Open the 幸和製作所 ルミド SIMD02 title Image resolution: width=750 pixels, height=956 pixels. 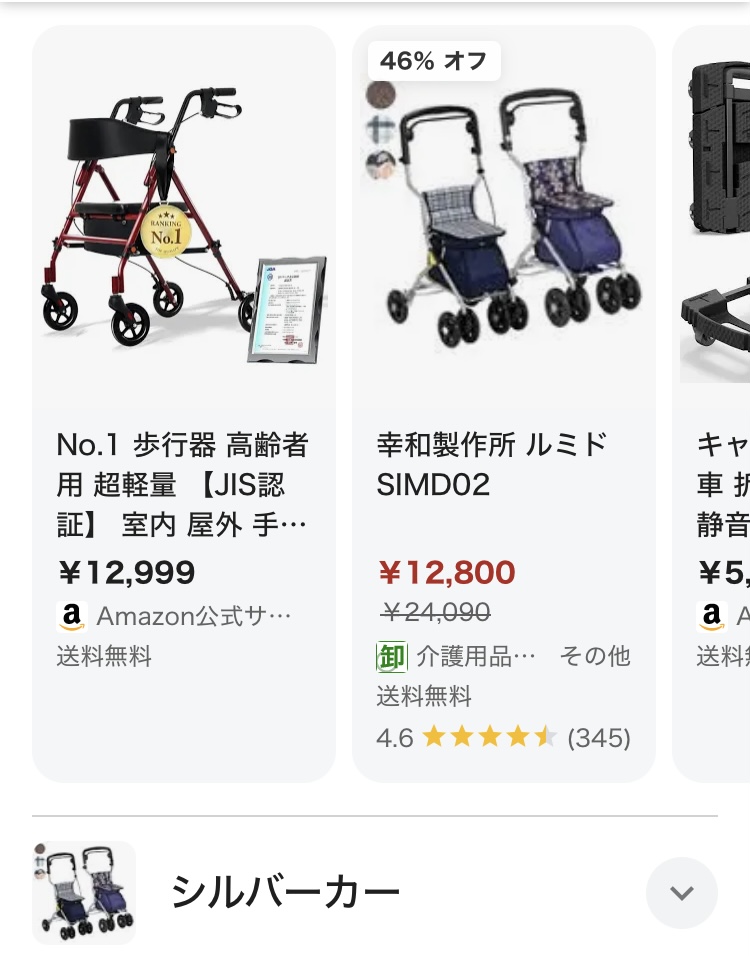pos(491,465)
